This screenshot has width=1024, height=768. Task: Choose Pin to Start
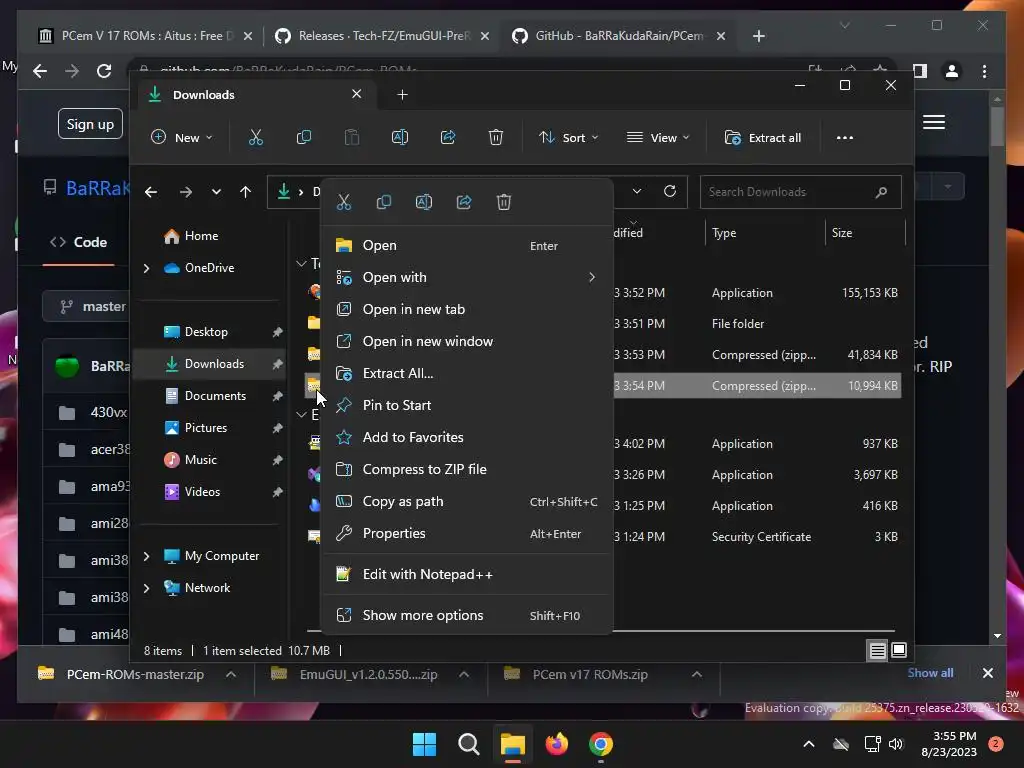click(467, 406)
